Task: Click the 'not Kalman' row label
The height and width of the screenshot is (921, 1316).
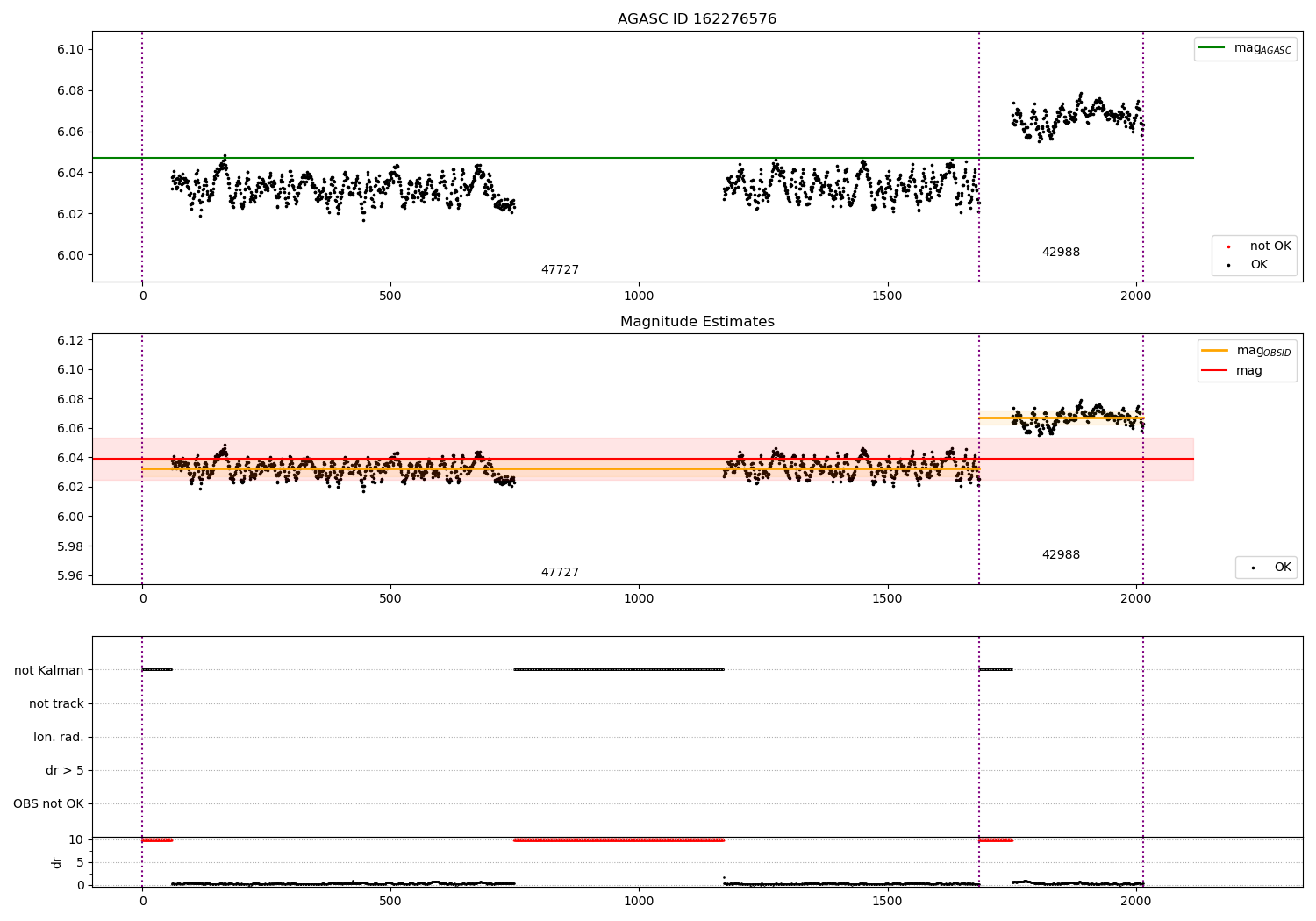Action: point(49,670)
